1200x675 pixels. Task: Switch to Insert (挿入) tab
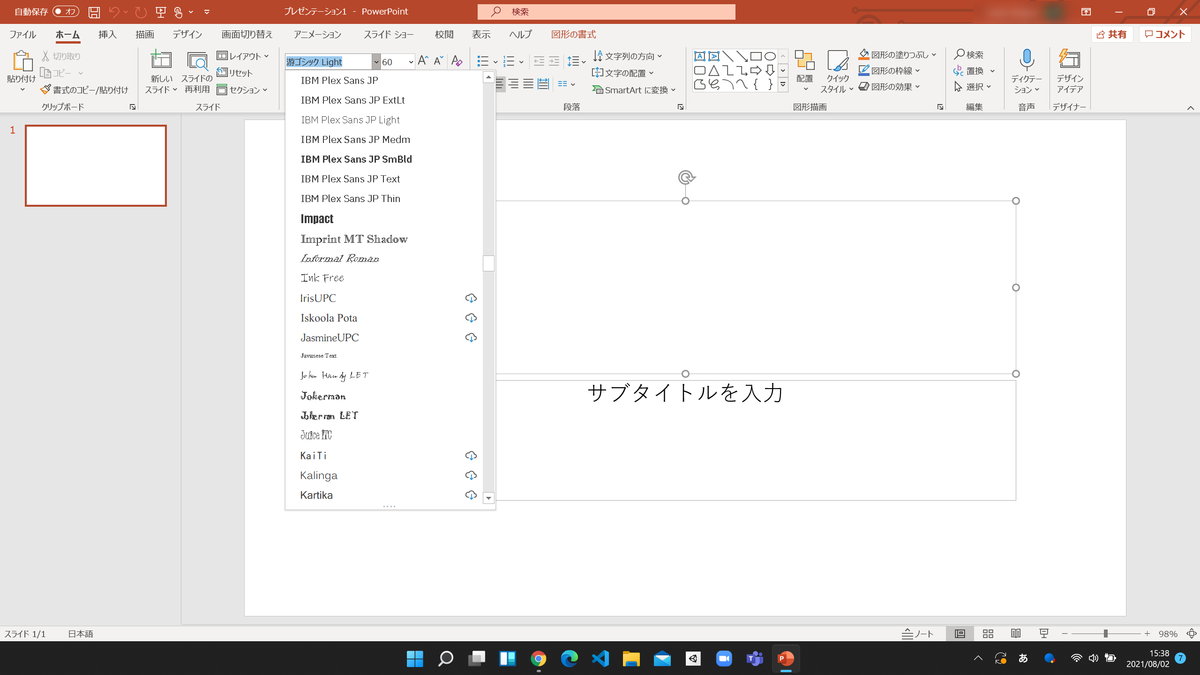coord(108,35)
